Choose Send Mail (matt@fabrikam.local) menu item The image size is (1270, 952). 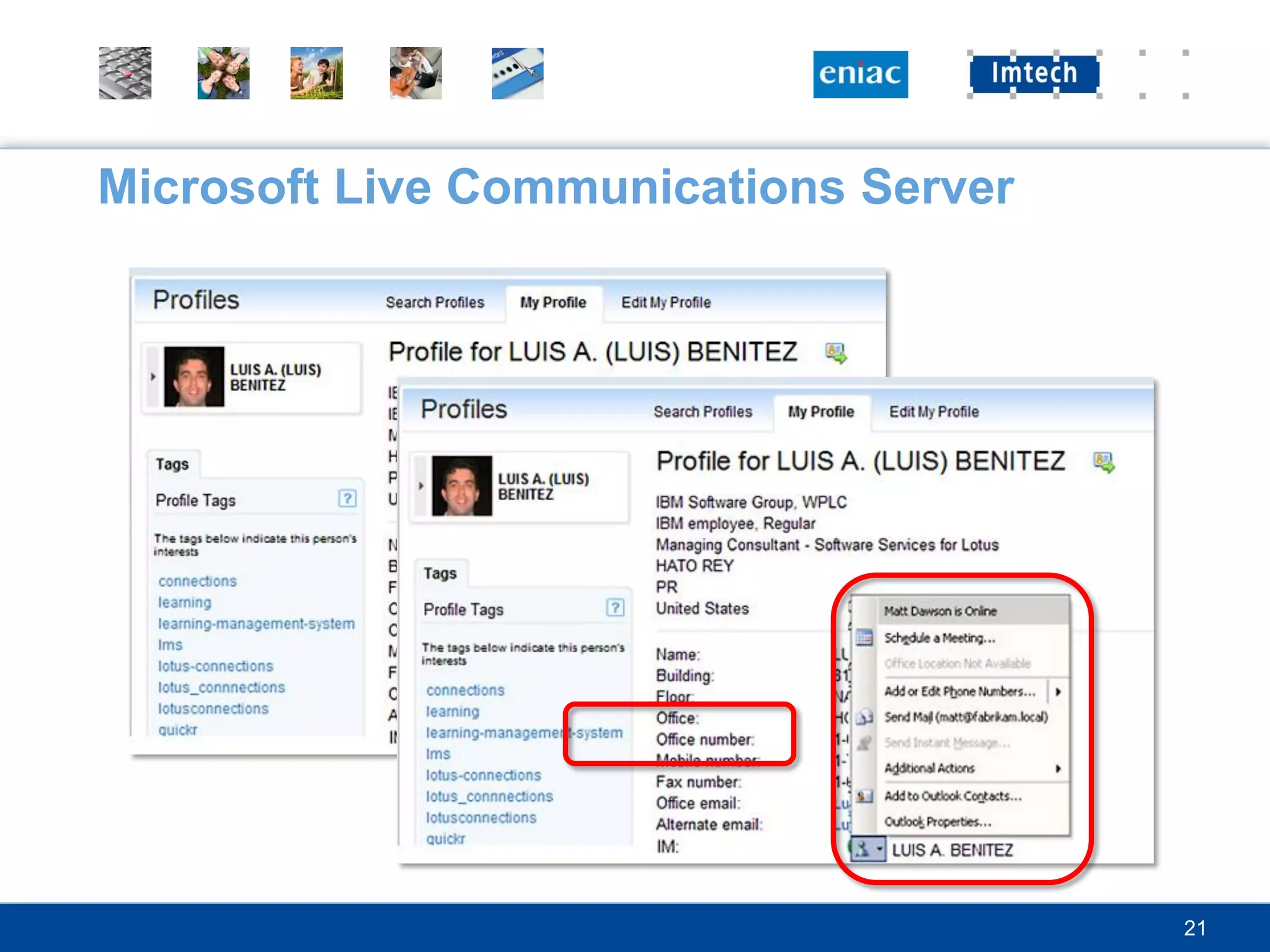click(x=966, y=717)
